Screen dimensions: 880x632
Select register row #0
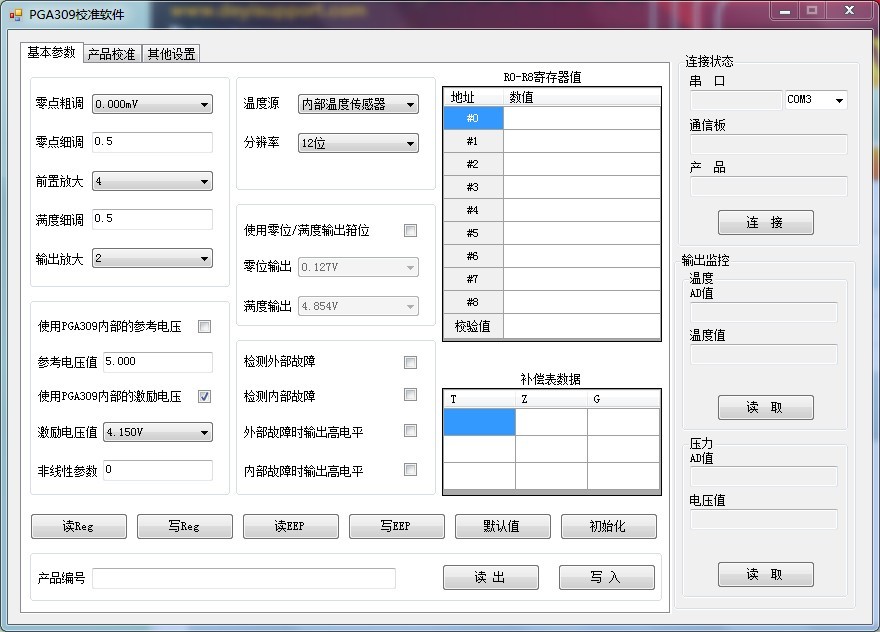tap(552, 118)
